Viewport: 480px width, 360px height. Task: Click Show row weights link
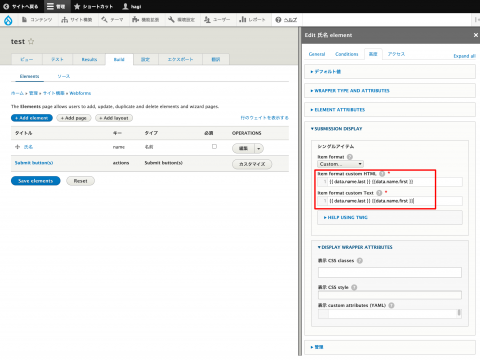coord(264,118)
